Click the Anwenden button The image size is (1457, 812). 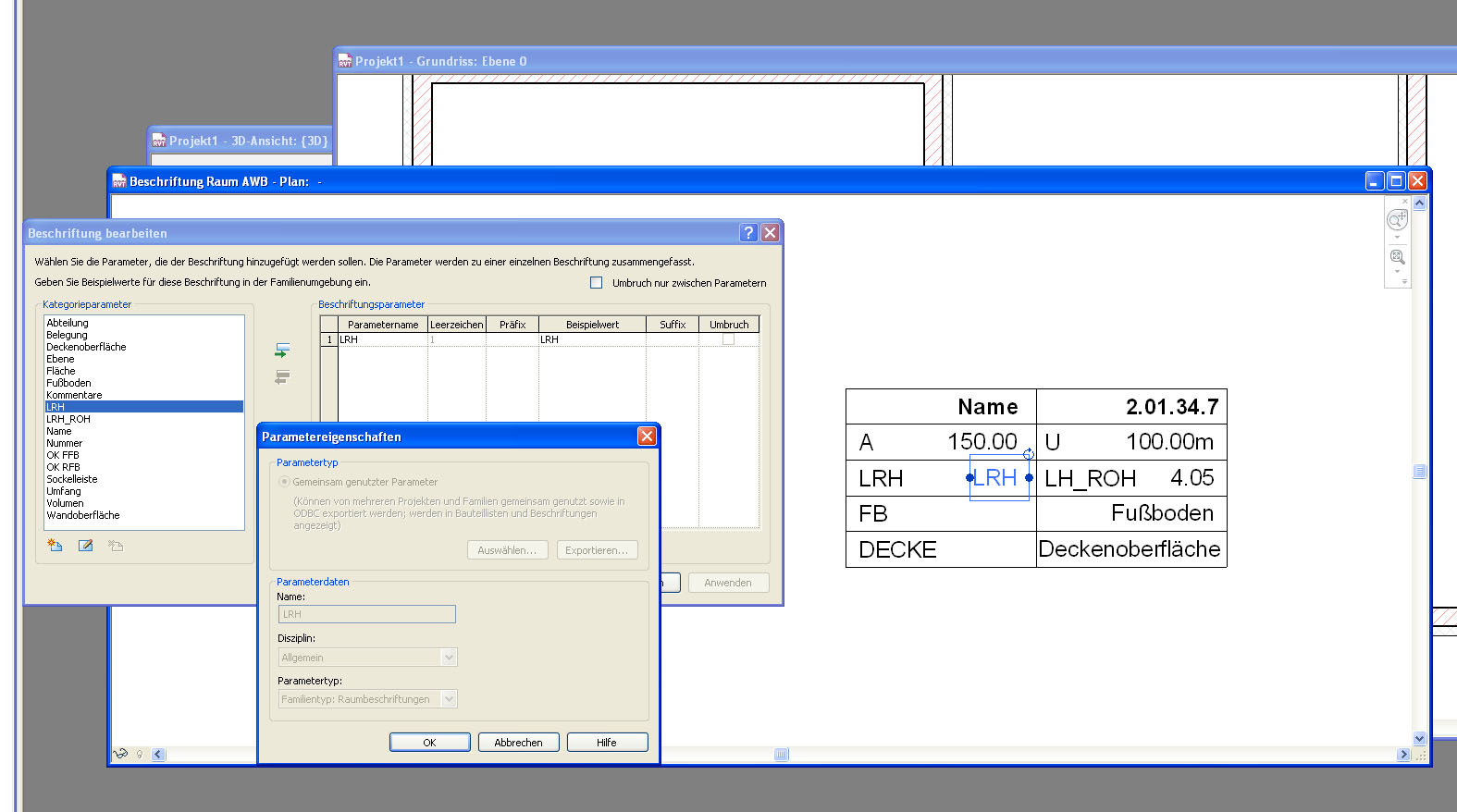point(728,583)
